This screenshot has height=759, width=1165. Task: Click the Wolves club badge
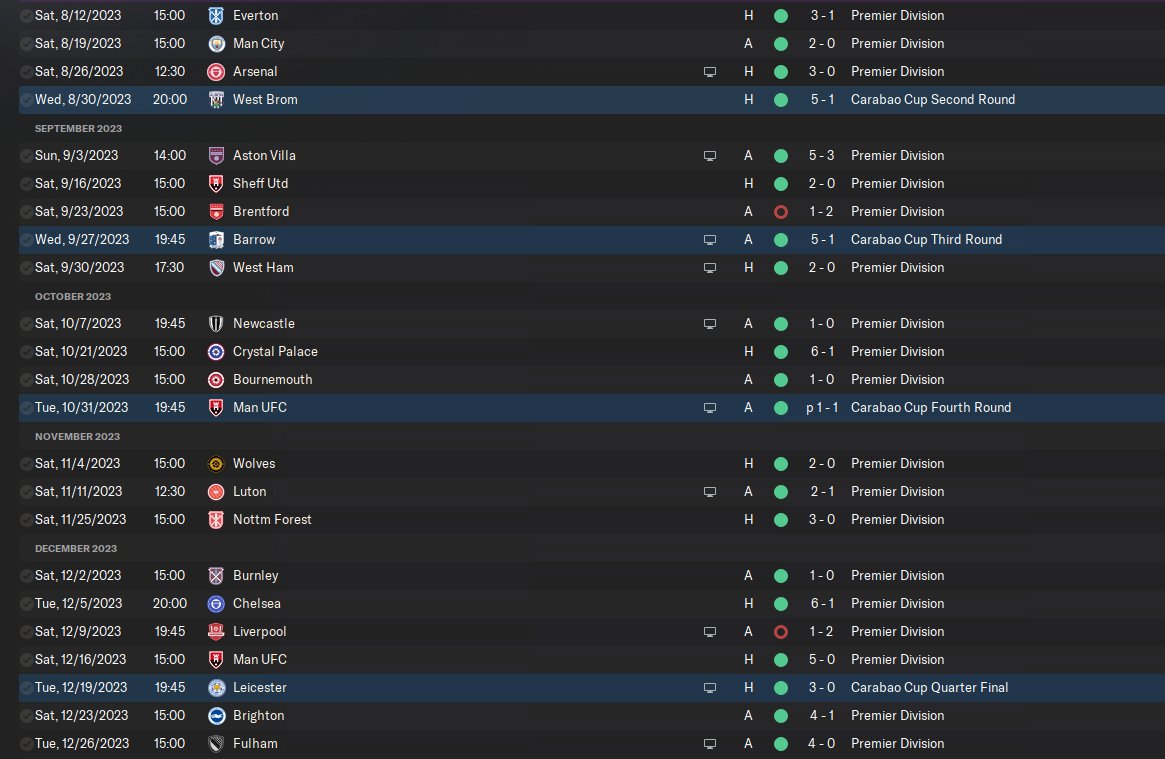click(x=216, y=464)
